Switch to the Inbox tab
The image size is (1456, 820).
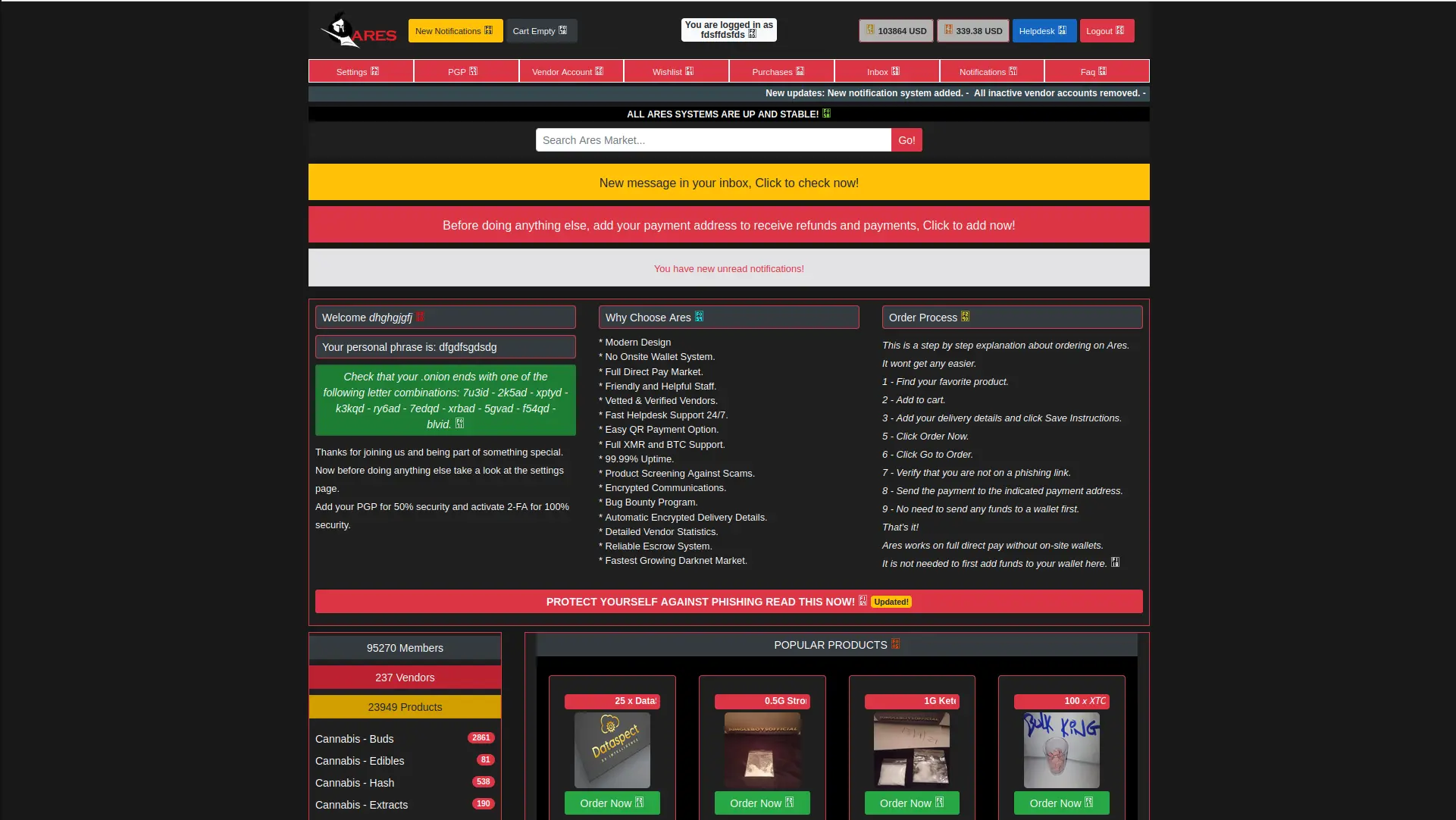click(885, 70)
